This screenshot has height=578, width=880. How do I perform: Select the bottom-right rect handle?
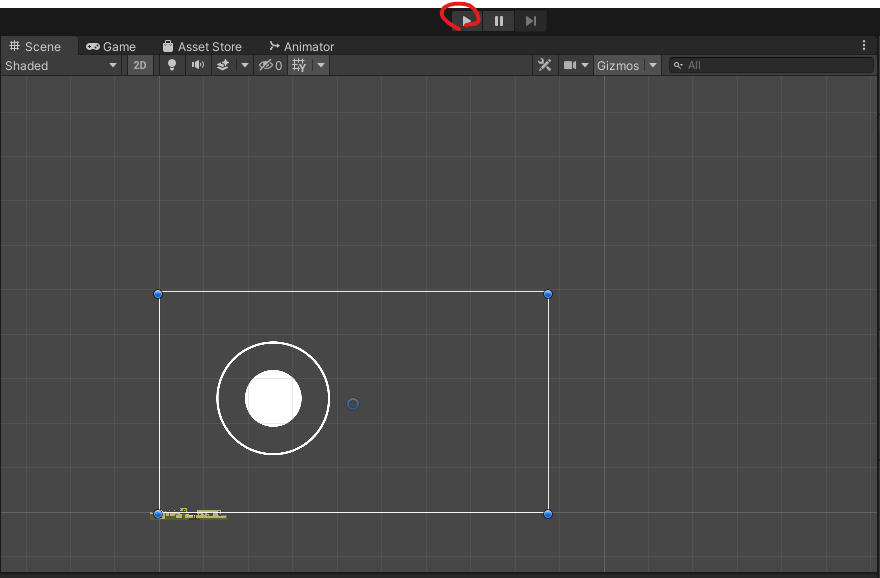548,514
